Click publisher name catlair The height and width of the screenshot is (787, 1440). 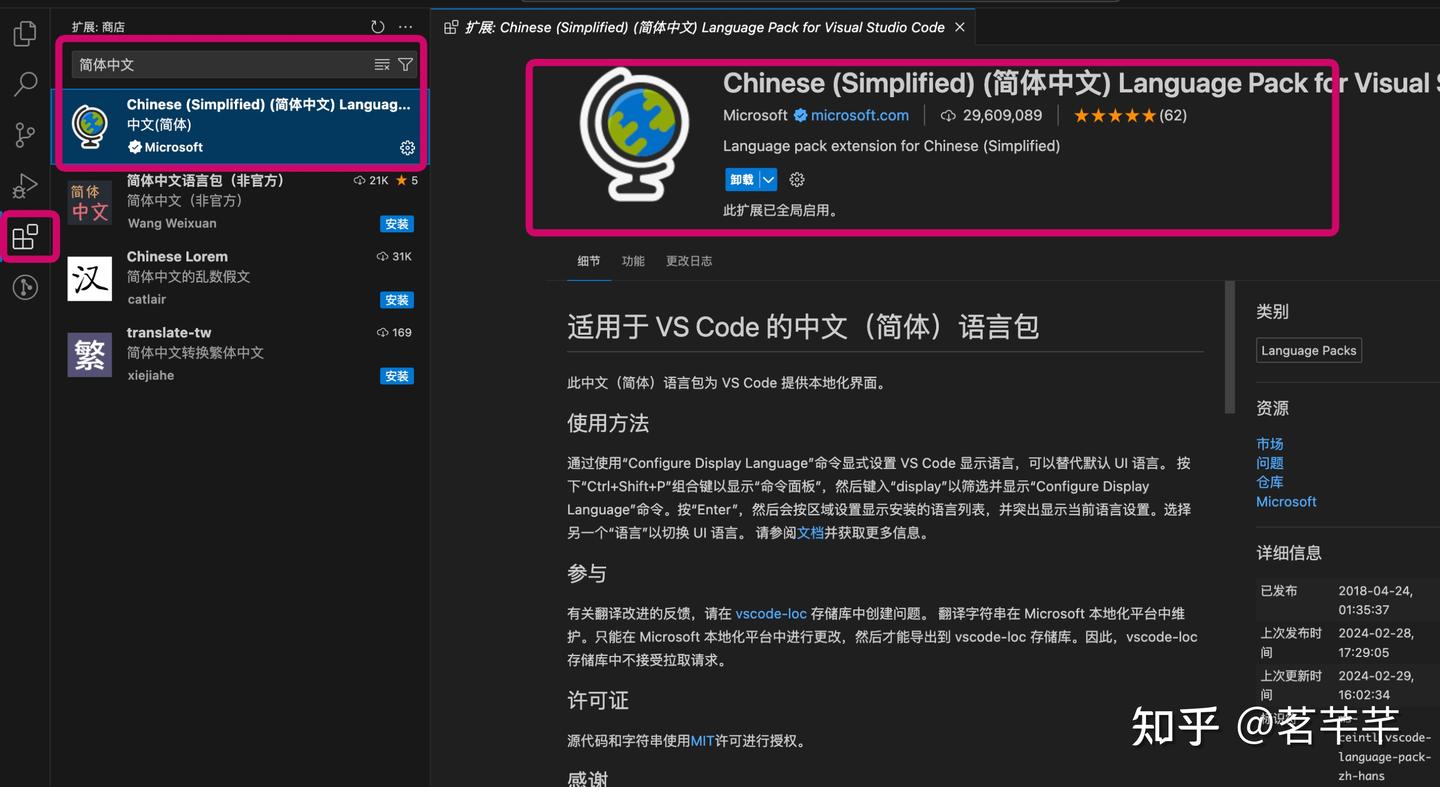(x=147, y=299)
